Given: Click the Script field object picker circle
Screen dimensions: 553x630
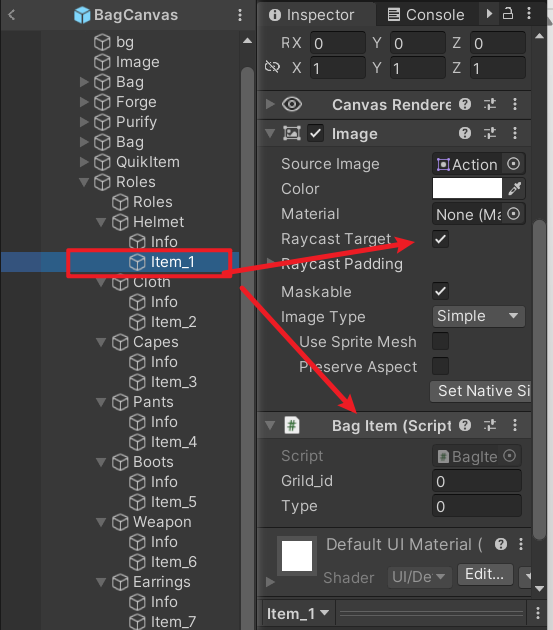Looking at the screenshot, I should point(510,456).
